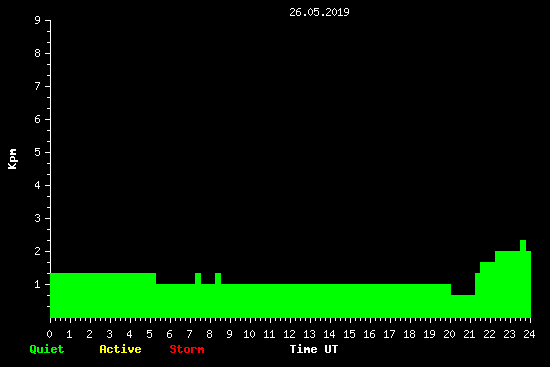The width and height of the screenshot is (550, 367).
Task: Select the red Storm legend label
Action: tap(187, 349)
